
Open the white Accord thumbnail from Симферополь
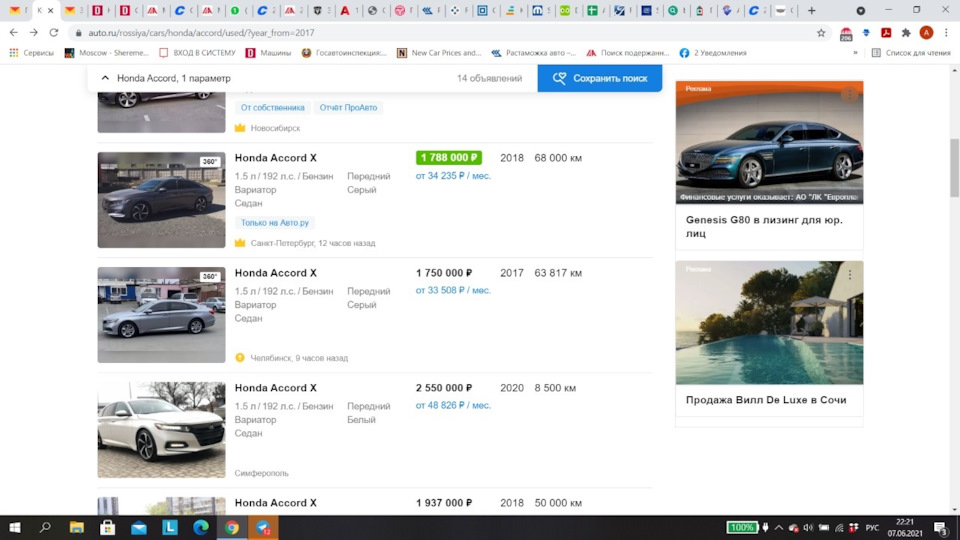tap(161, 430)
